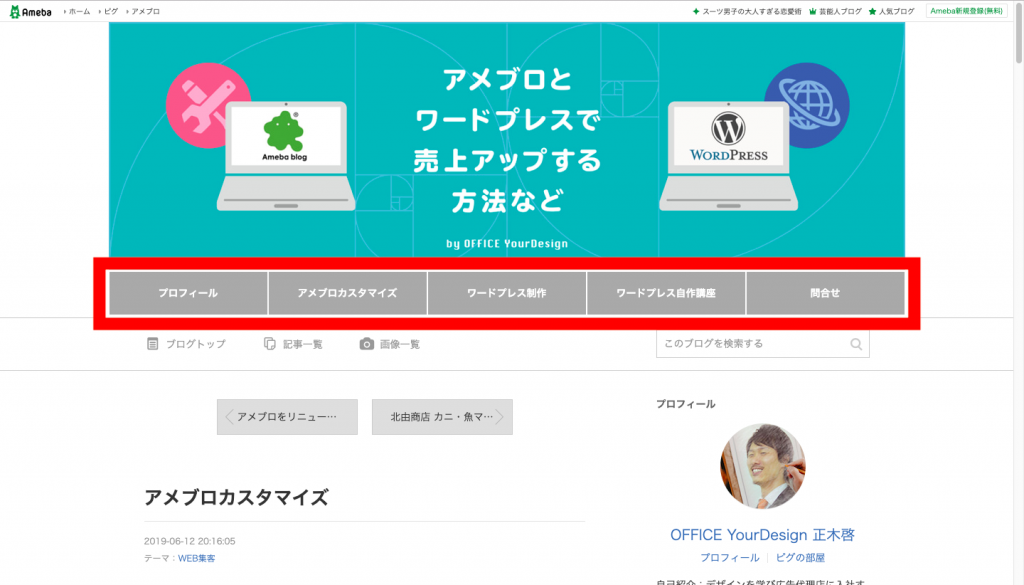Click the search magnifier icon
The width and height of the screenshot is (1024, 585).
point(856,344)
